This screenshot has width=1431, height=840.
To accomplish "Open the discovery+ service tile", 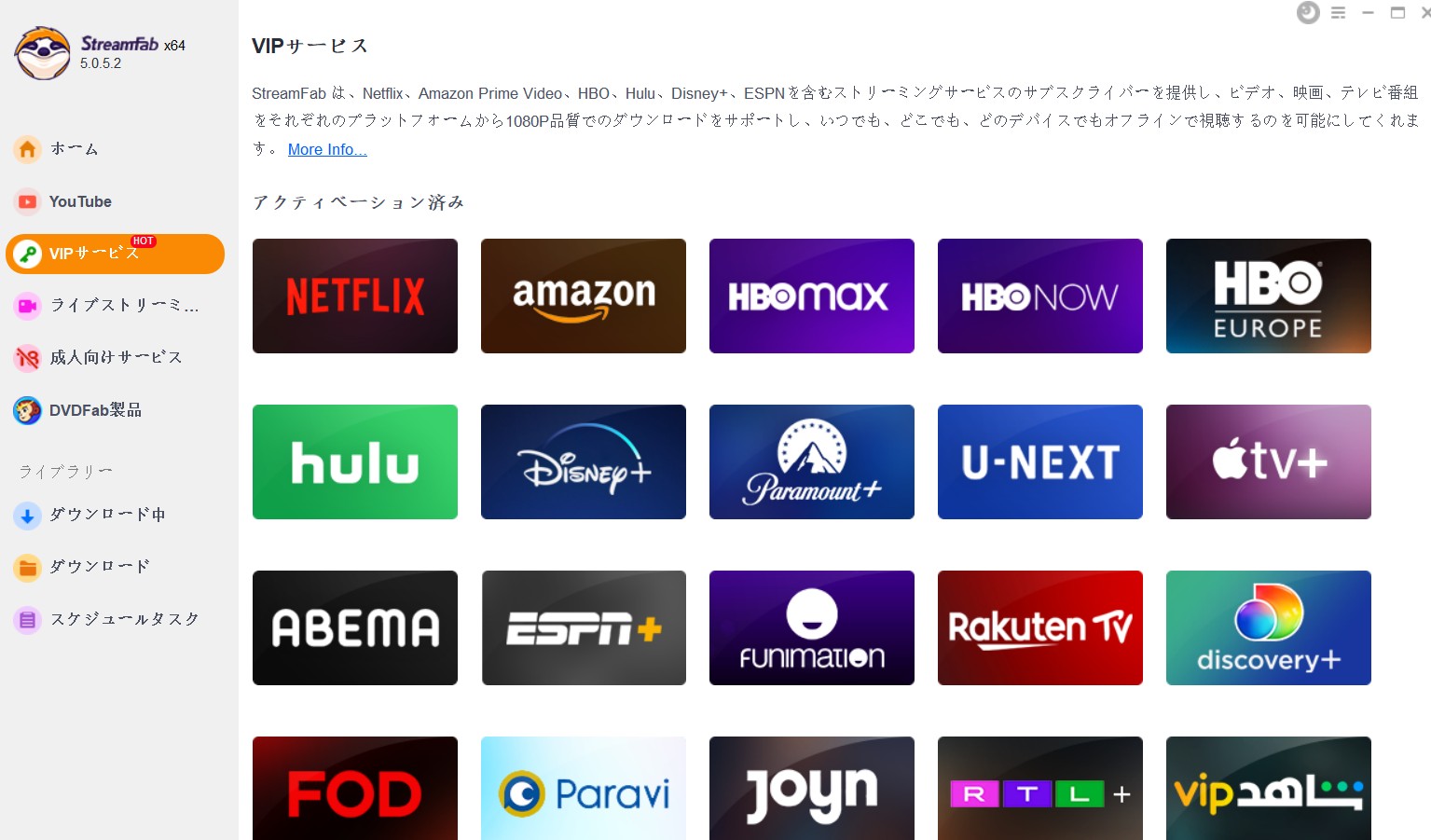I will coord(1268,627).
